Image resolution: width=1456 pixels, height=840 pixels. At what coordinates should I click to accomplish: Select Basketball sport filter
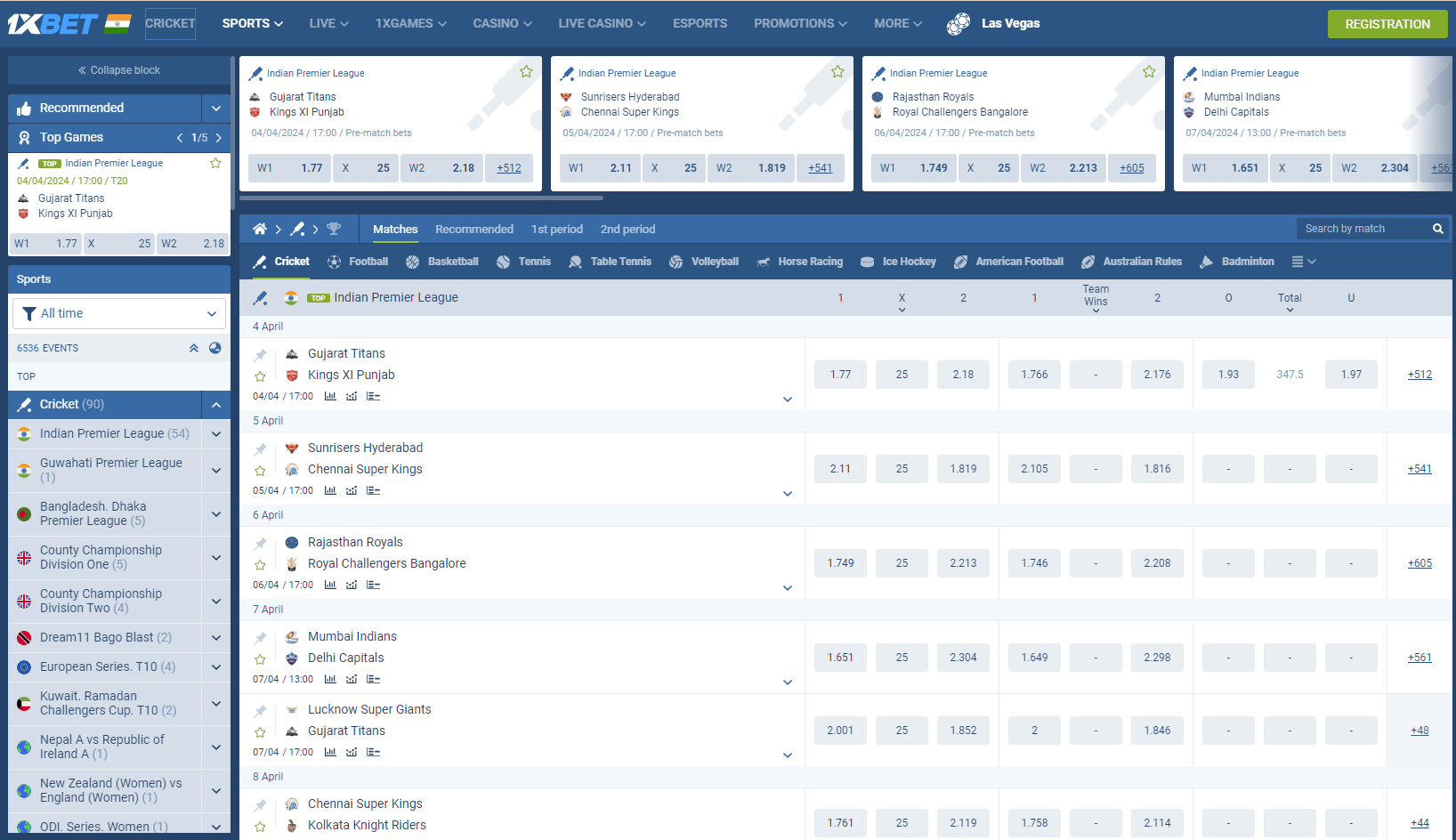point(442,262)
